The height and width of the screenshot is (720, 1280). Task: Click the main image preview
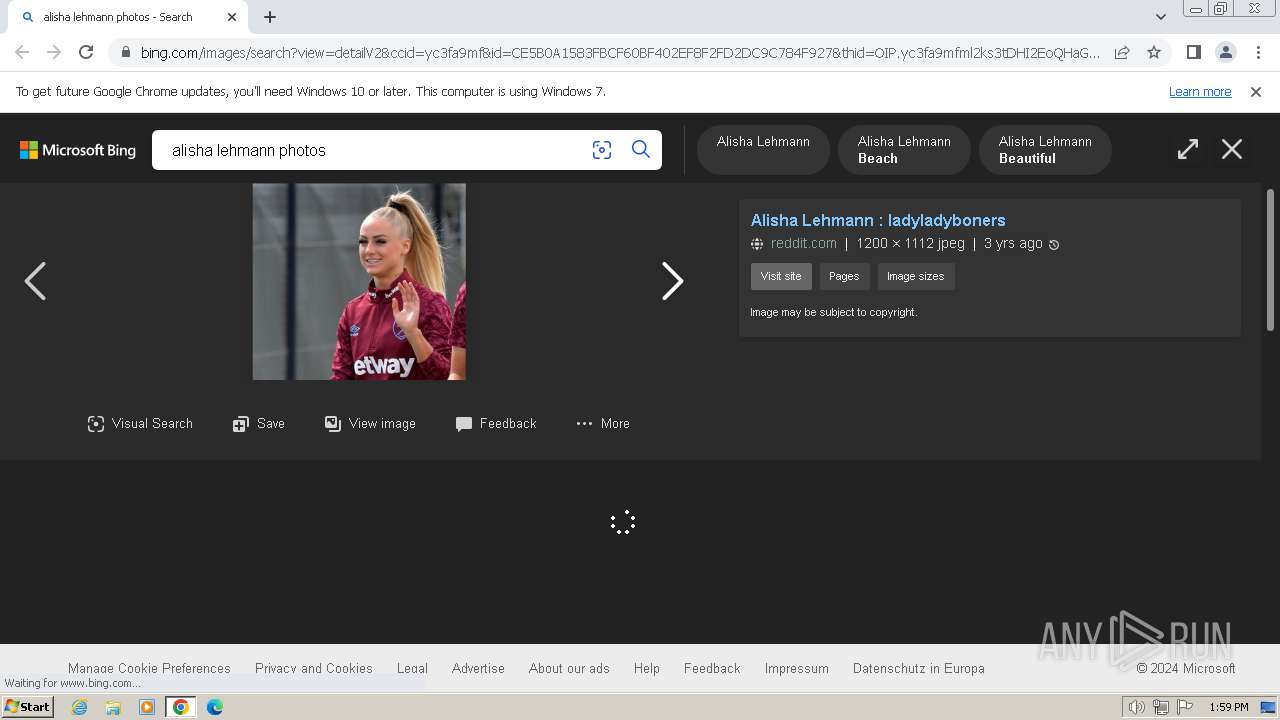pyautogui.click(x=359, y=281)
